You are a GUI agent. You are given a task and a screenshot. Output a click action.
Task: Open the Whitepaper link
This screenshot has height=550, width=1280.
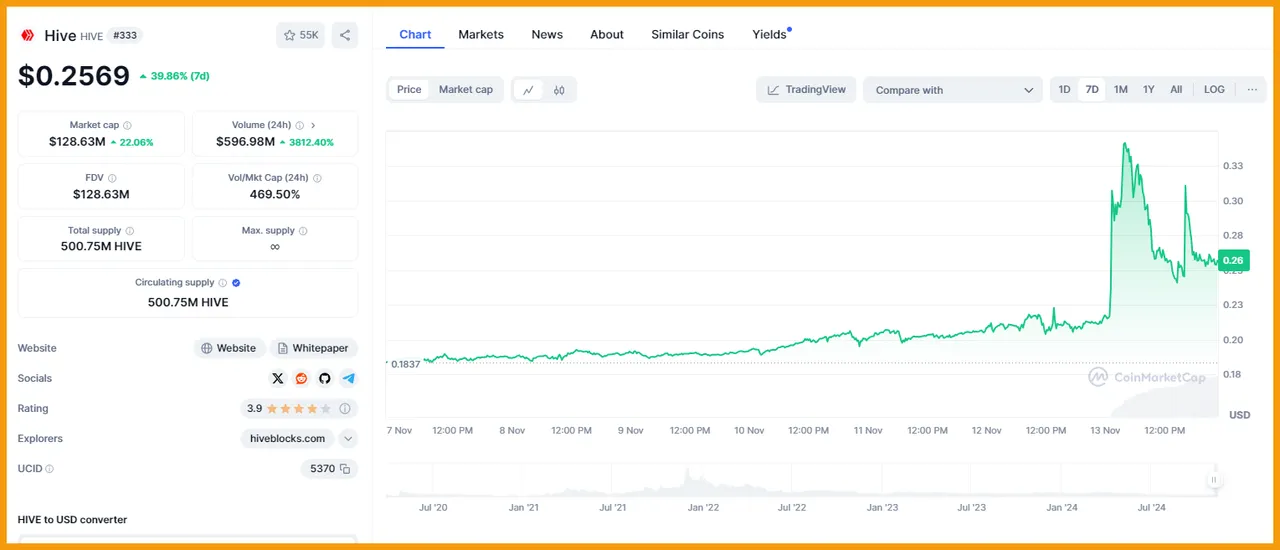tap(314, 348)
